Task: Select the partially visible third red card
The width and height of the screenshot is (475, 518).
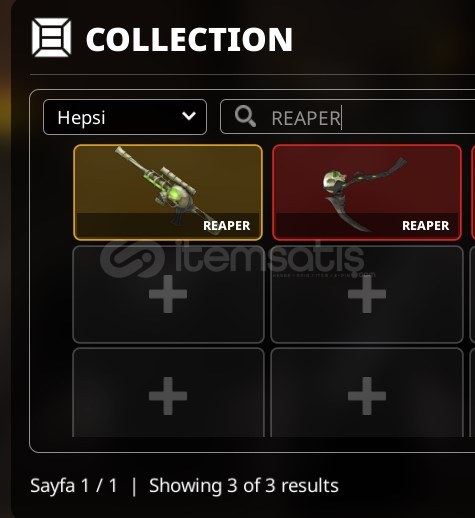Action: (473, 192)
